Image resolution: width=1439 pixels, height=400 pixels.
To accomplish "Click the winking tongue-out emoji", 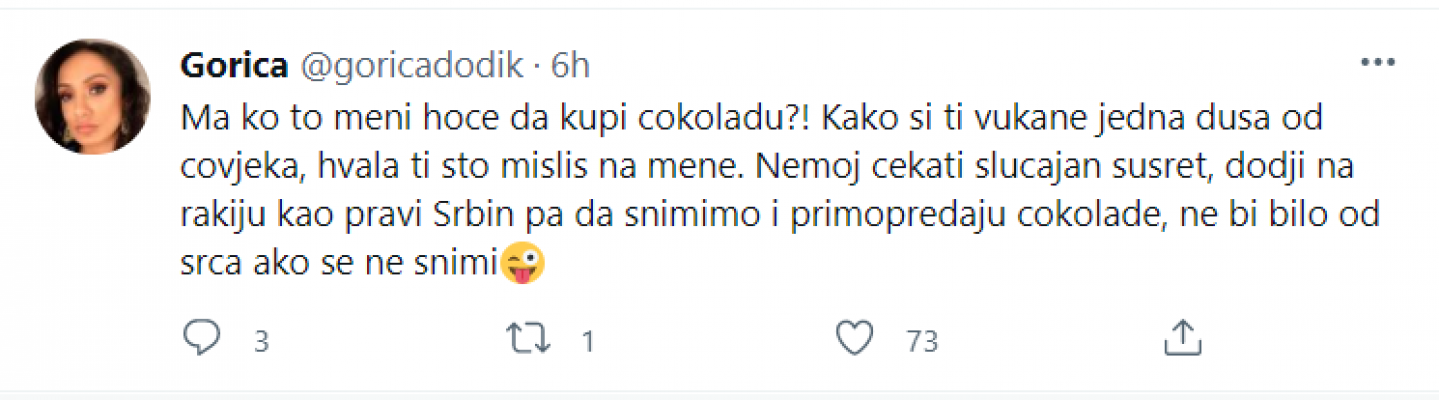I will click(524, 264).
